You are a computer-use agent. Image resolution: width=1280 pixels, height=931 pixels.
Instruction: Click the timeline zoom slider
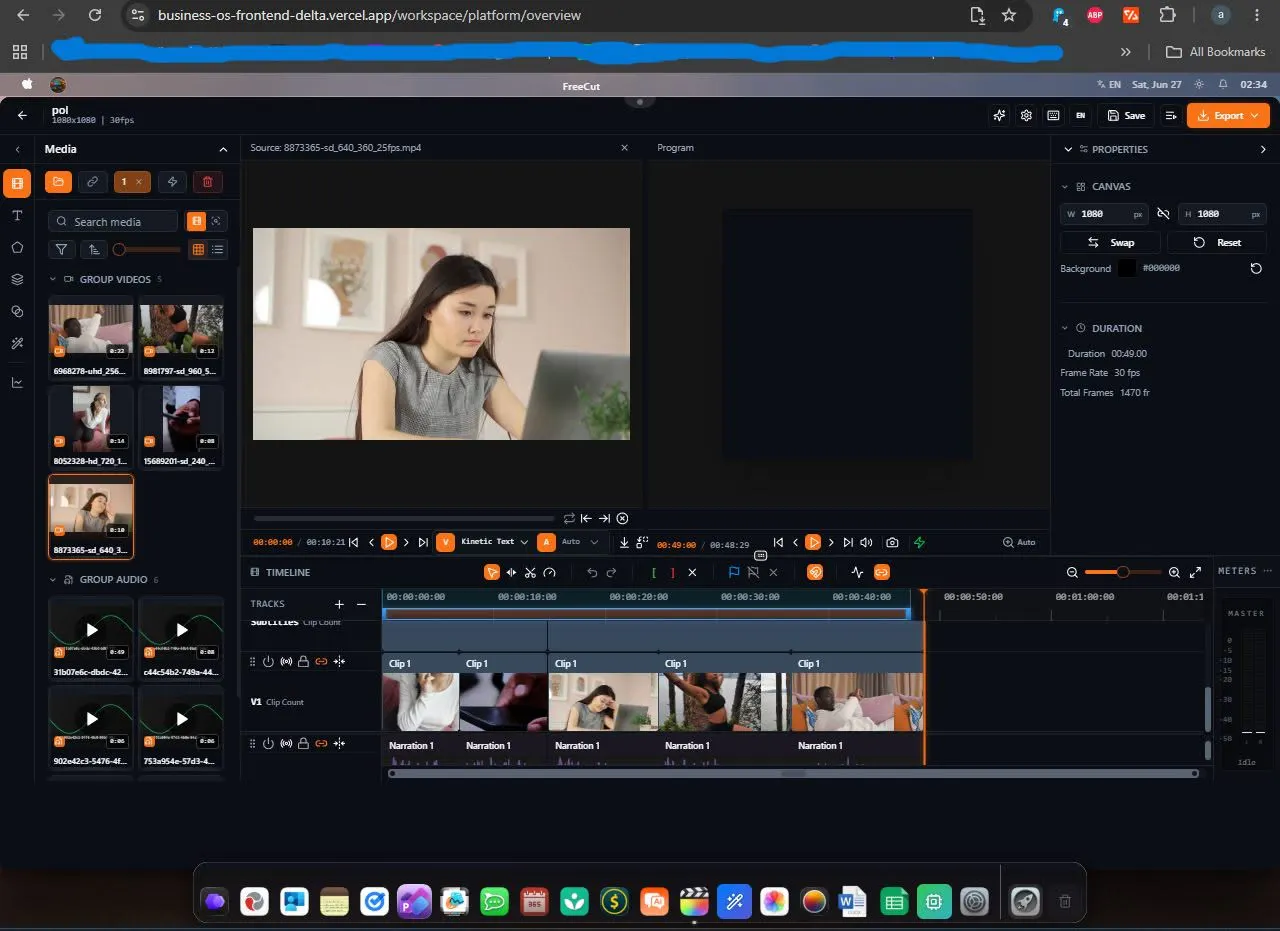coord(1123,572)
